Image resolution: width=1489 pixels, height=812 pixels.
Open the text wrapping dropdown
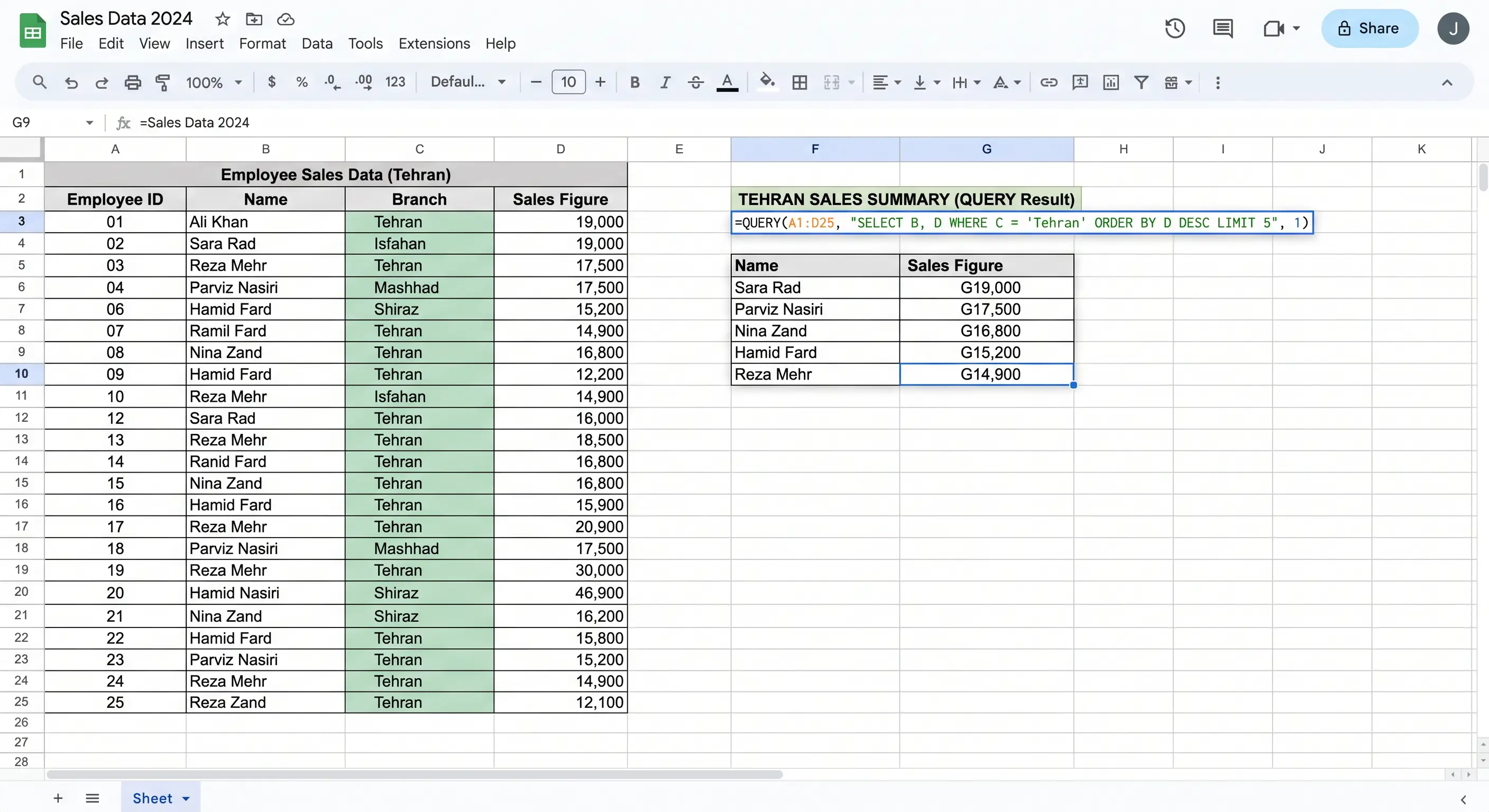point(967,82)
